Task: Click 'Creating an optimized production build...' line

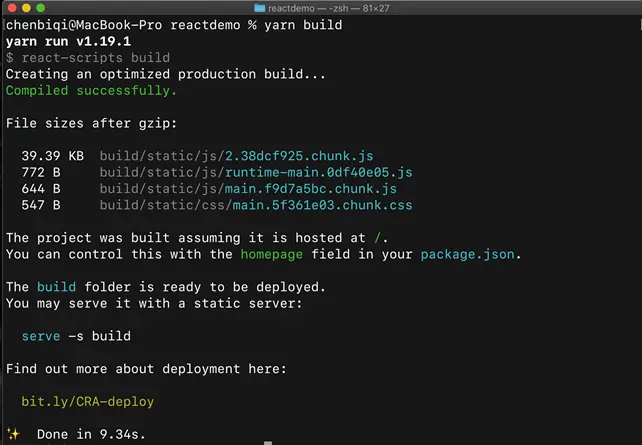Action: (166, 74)
